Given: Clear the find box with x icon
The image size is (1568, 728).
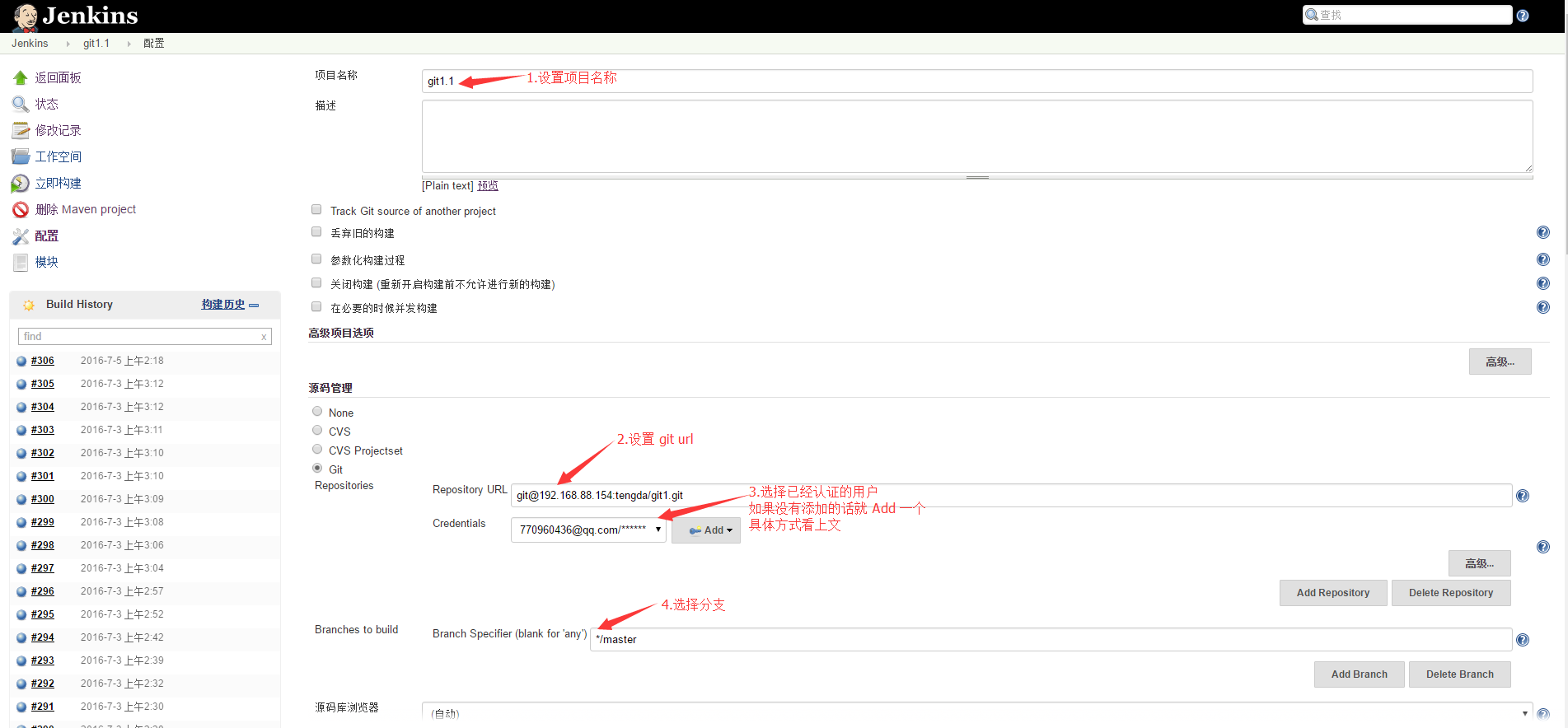Looking at the screenshot, I should point(264,337).
